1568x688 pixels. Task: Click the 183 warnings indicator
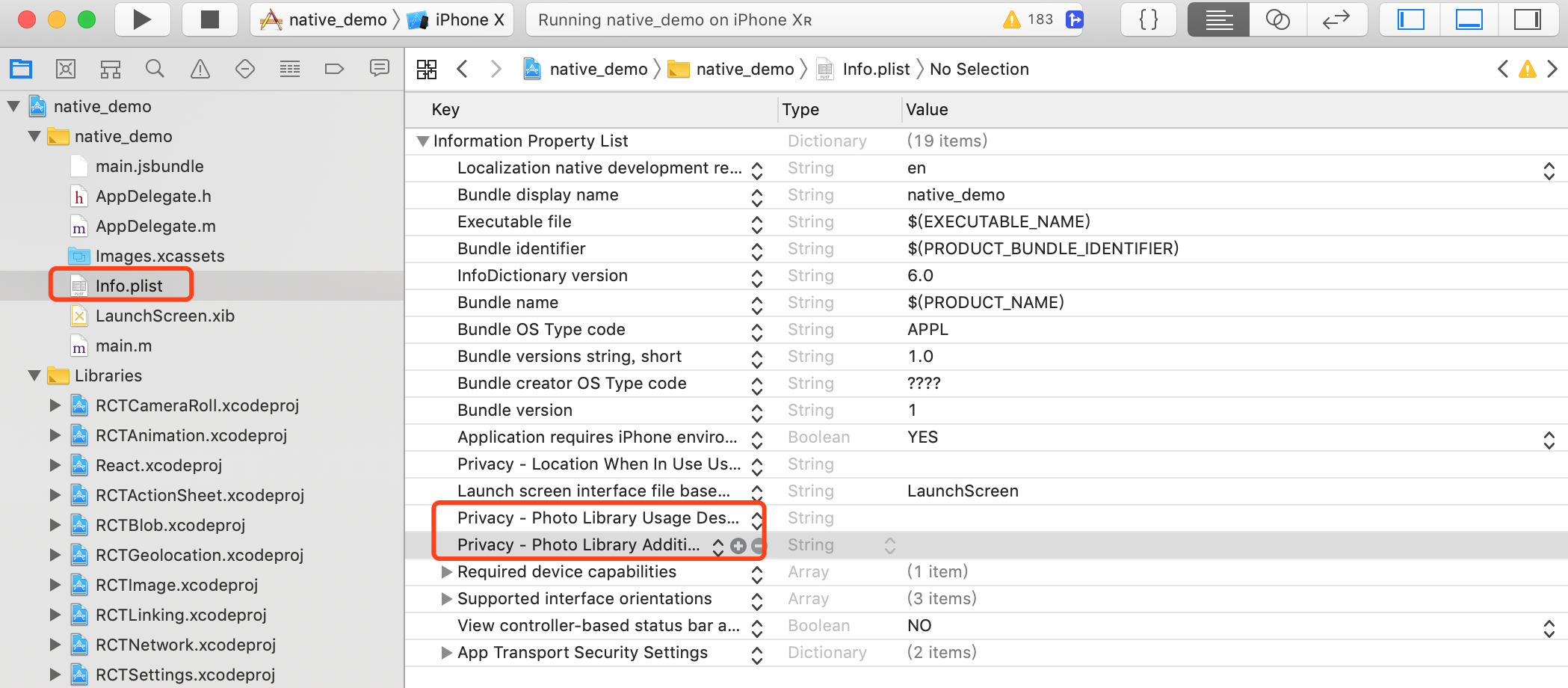pyautogui.click(x=1028, y=19)
